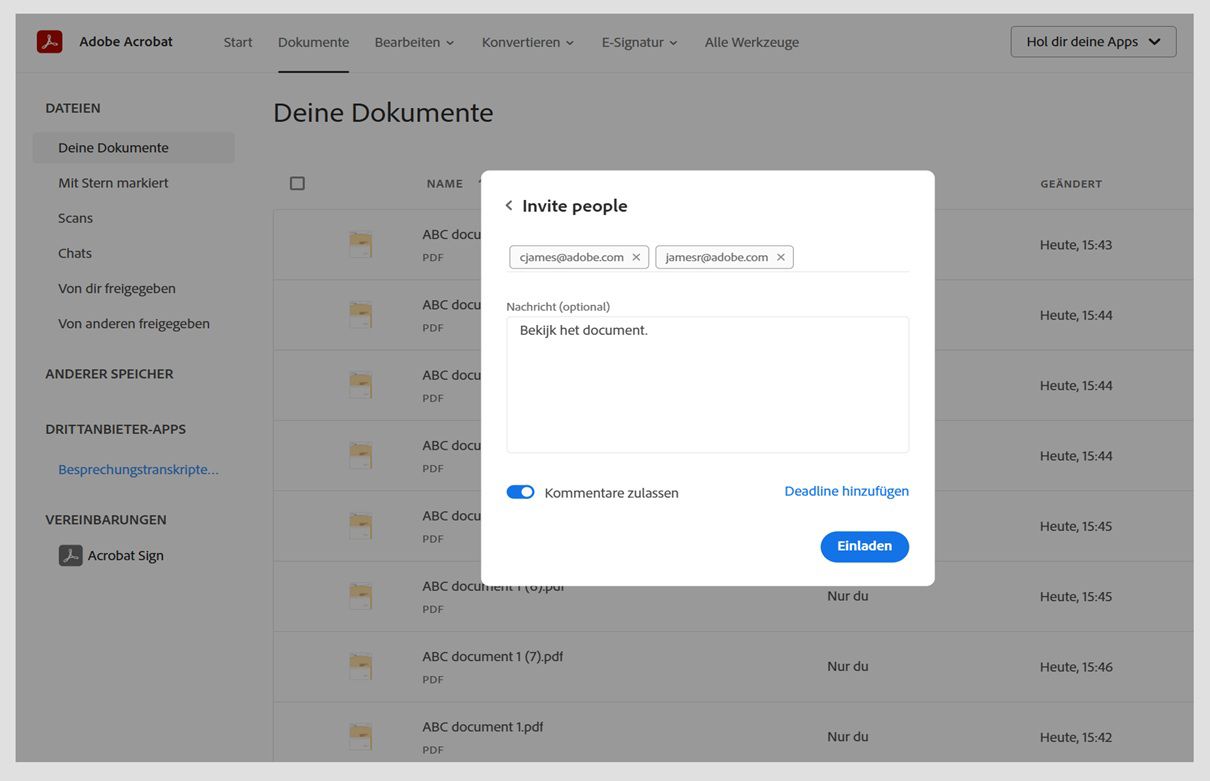Click inside the Nachricht message text area

click(x=707, y=383)
